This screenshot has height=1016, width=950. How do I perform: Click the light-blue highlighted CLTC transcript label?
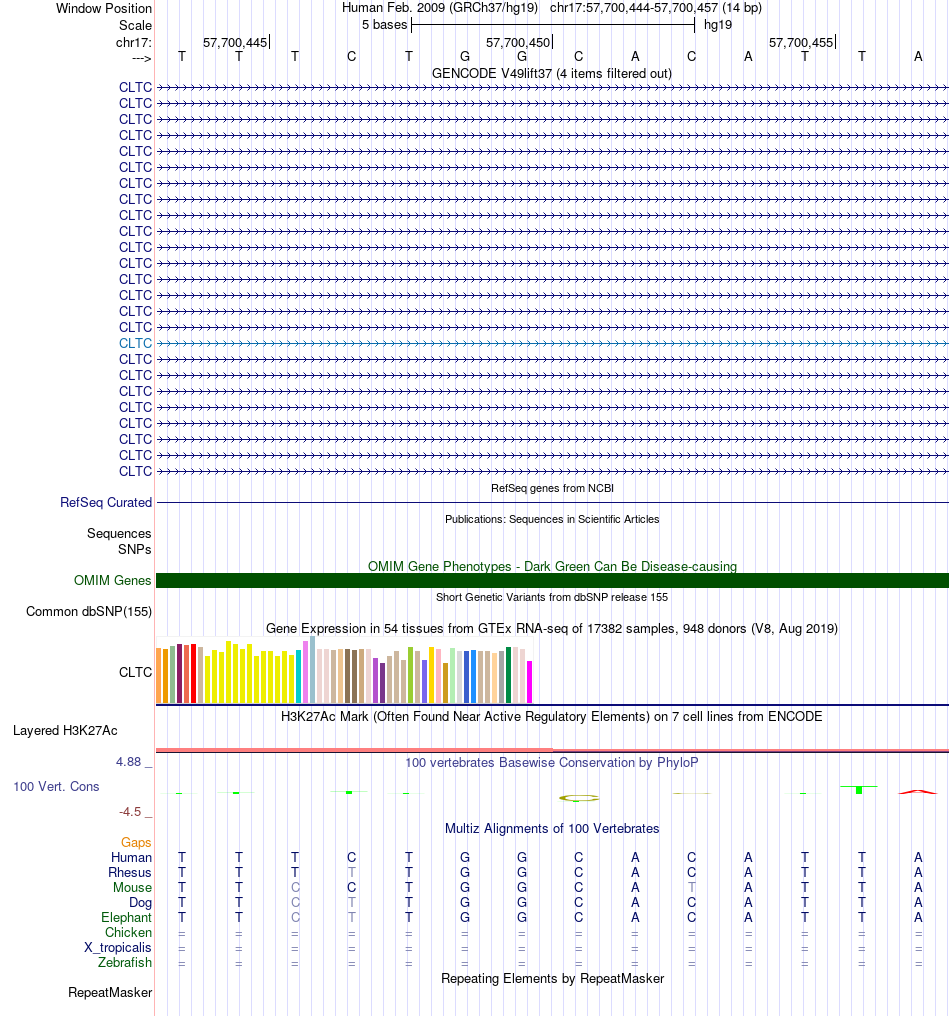click(135, 343)
